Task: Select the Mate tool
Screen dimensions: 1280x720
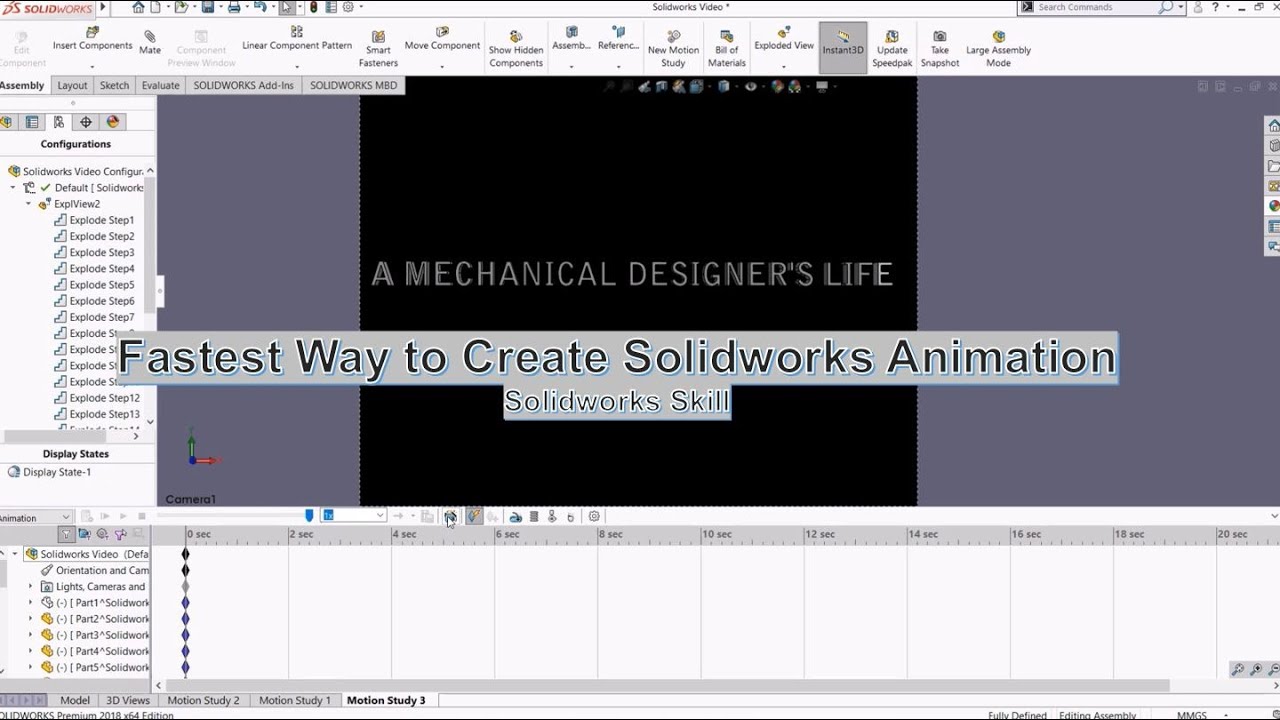Action: click(x=150, y=42)
